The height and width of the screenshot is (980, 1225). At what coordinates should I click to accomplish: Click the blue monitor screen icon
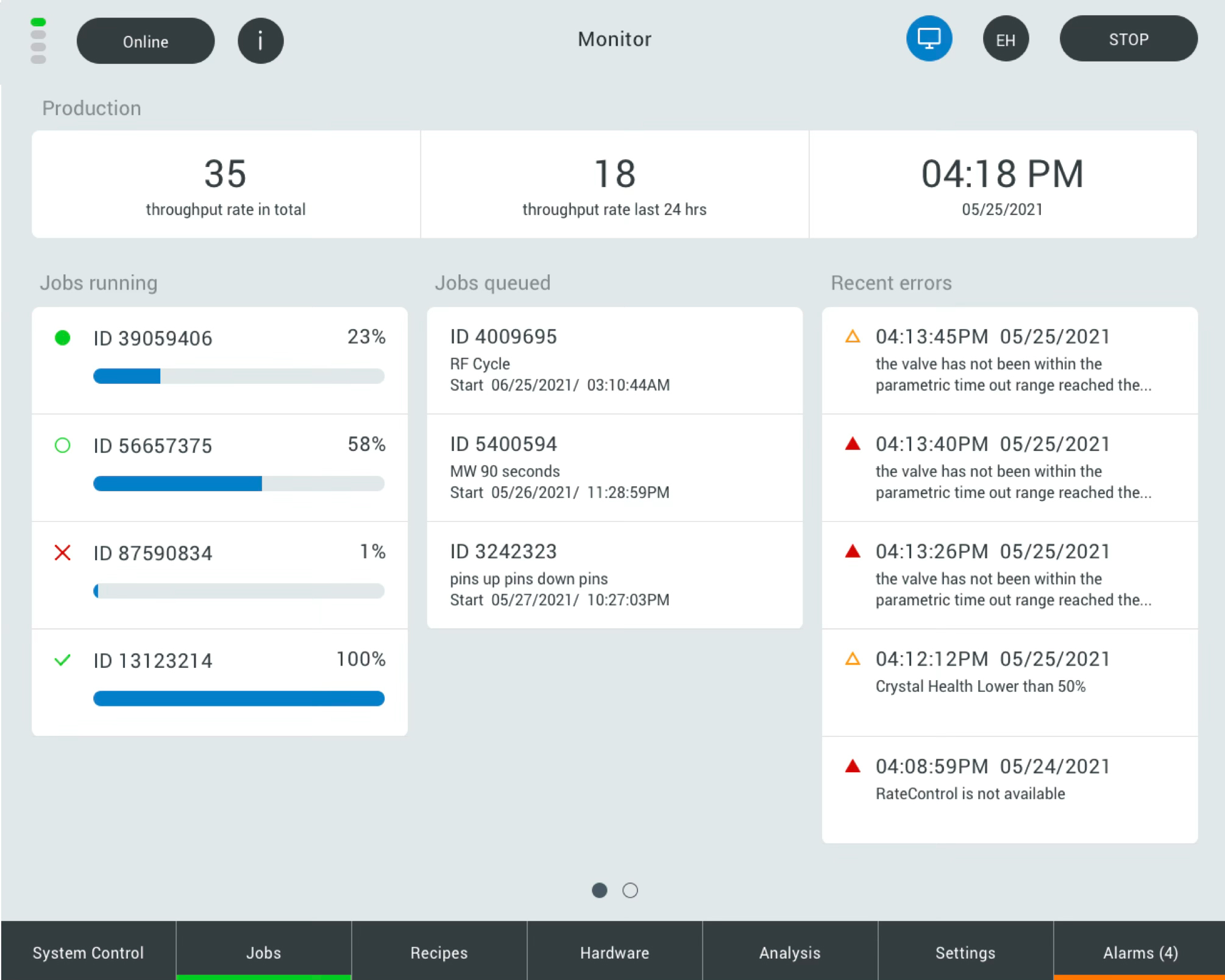click(x=929, y=39)
